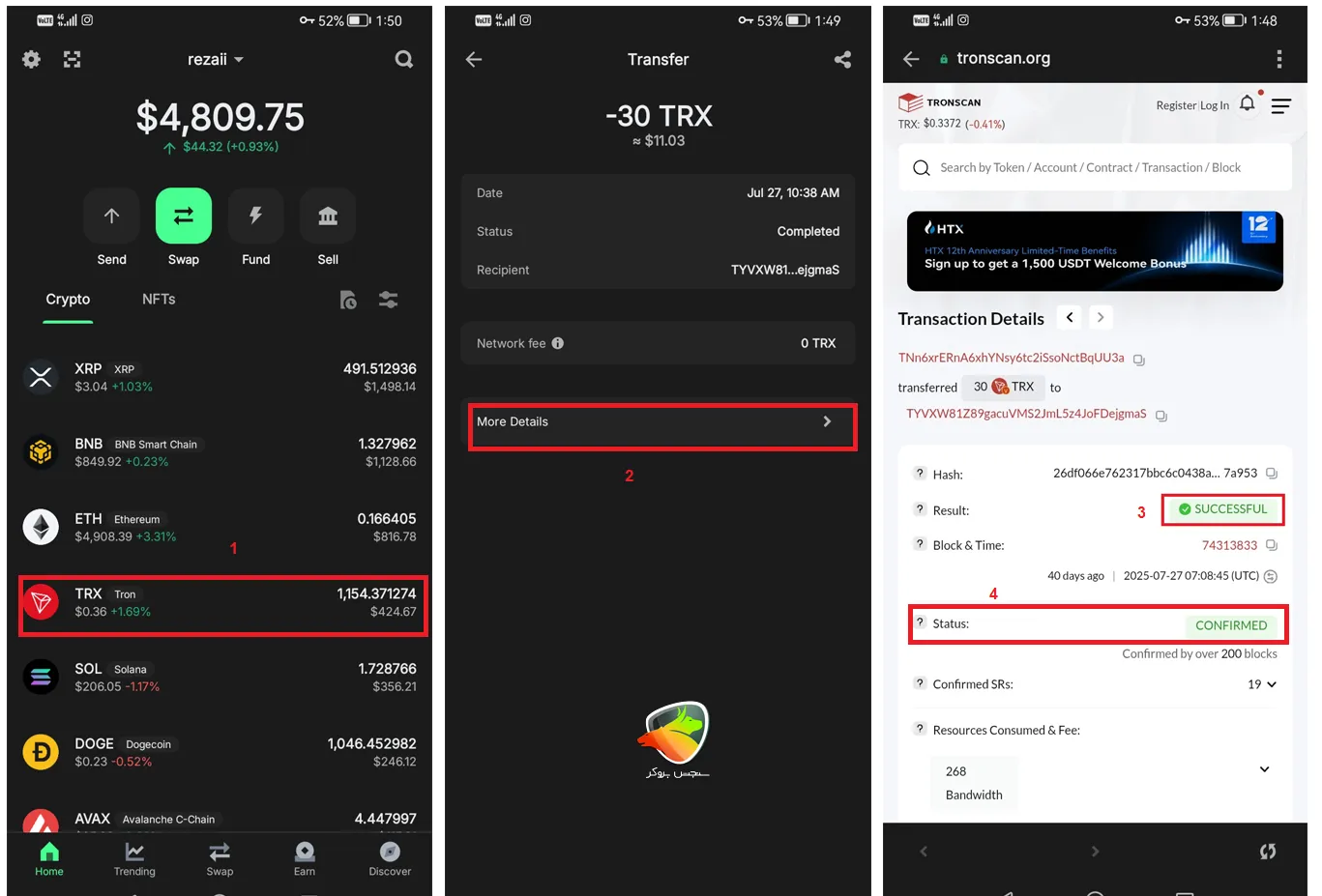Open Tronscan notification bell

pyautogui.click(x=1248, y=103)
